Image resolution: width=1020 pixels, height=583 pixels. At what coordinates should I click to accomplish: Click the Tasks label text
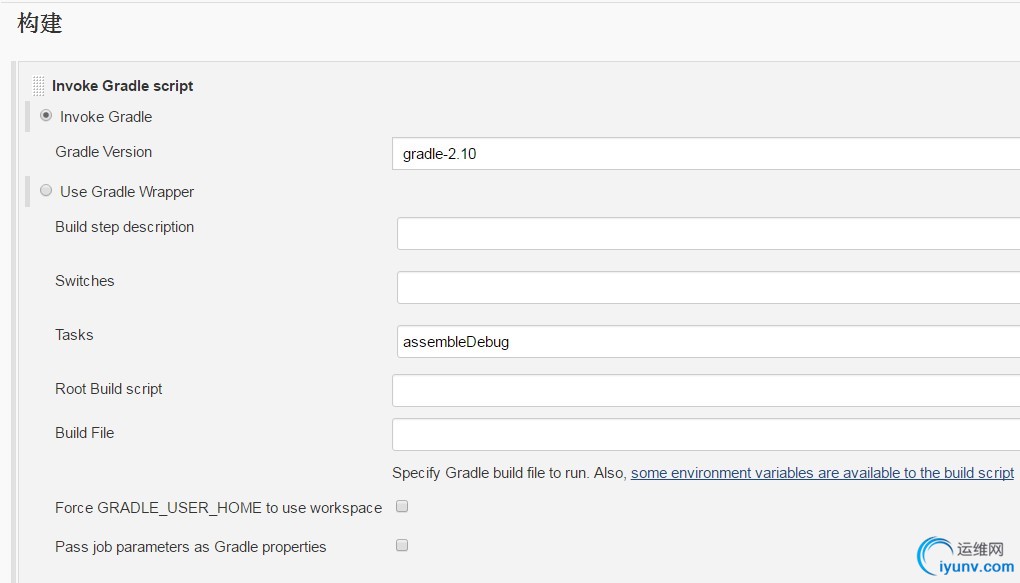click(x=74, y=334)
